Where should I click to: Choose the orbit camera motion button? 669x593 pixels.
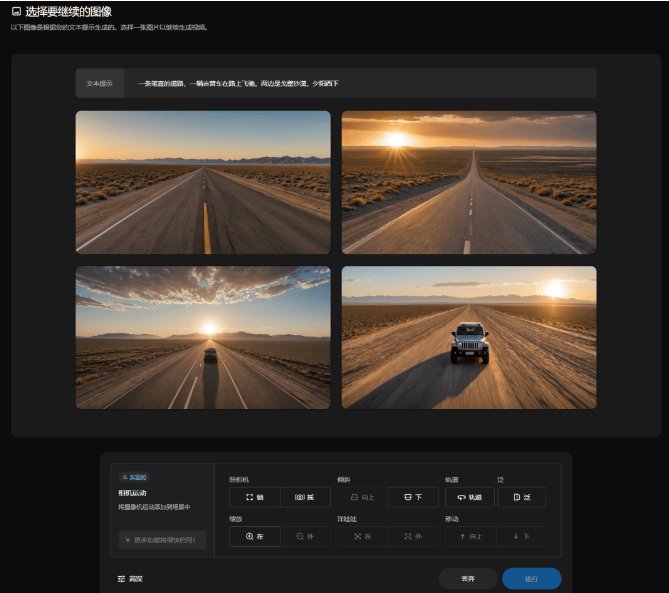(469, 497)
